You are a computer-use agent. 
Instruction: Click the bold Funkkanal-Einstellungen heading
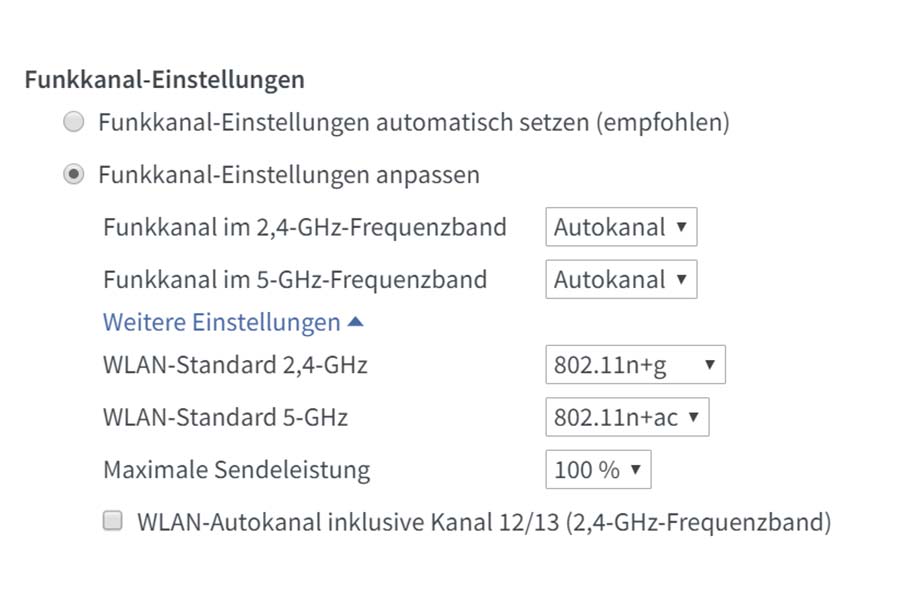click(164, 79)
